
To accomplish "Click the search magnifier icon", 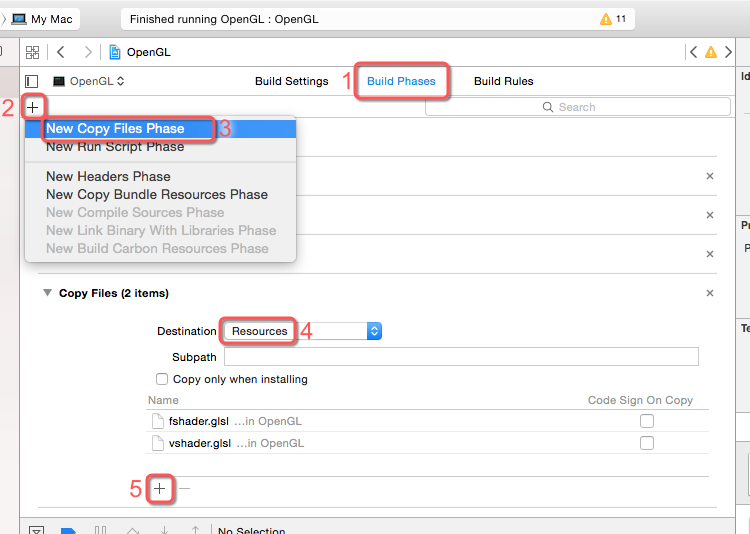I will click(x=548, y=107).
